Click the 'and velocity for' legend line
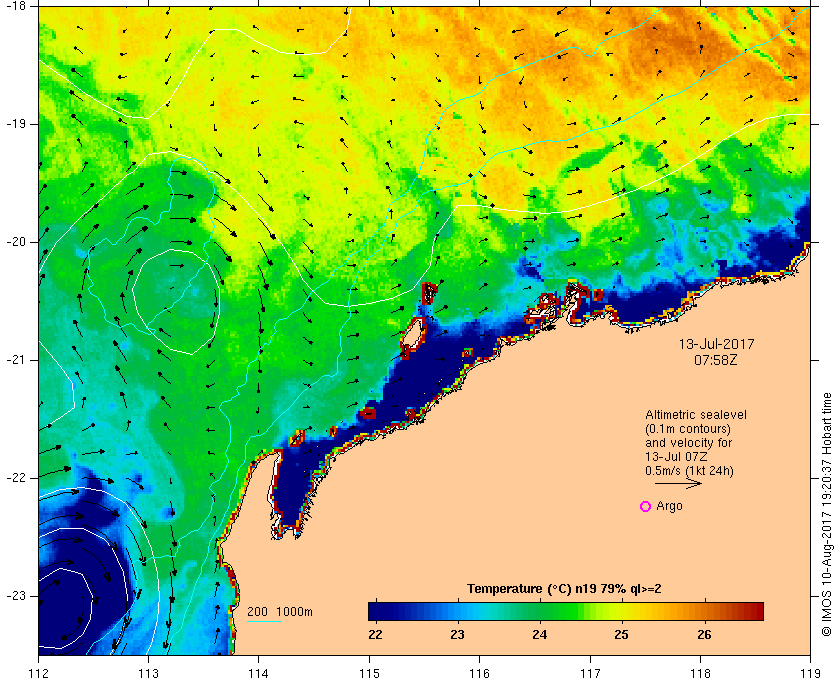 click(x=688, y=443)
